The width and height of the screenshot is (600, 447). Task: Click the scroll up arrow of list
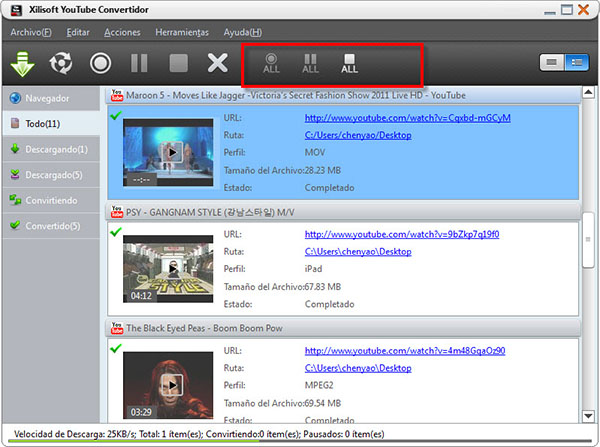point(588,92)
